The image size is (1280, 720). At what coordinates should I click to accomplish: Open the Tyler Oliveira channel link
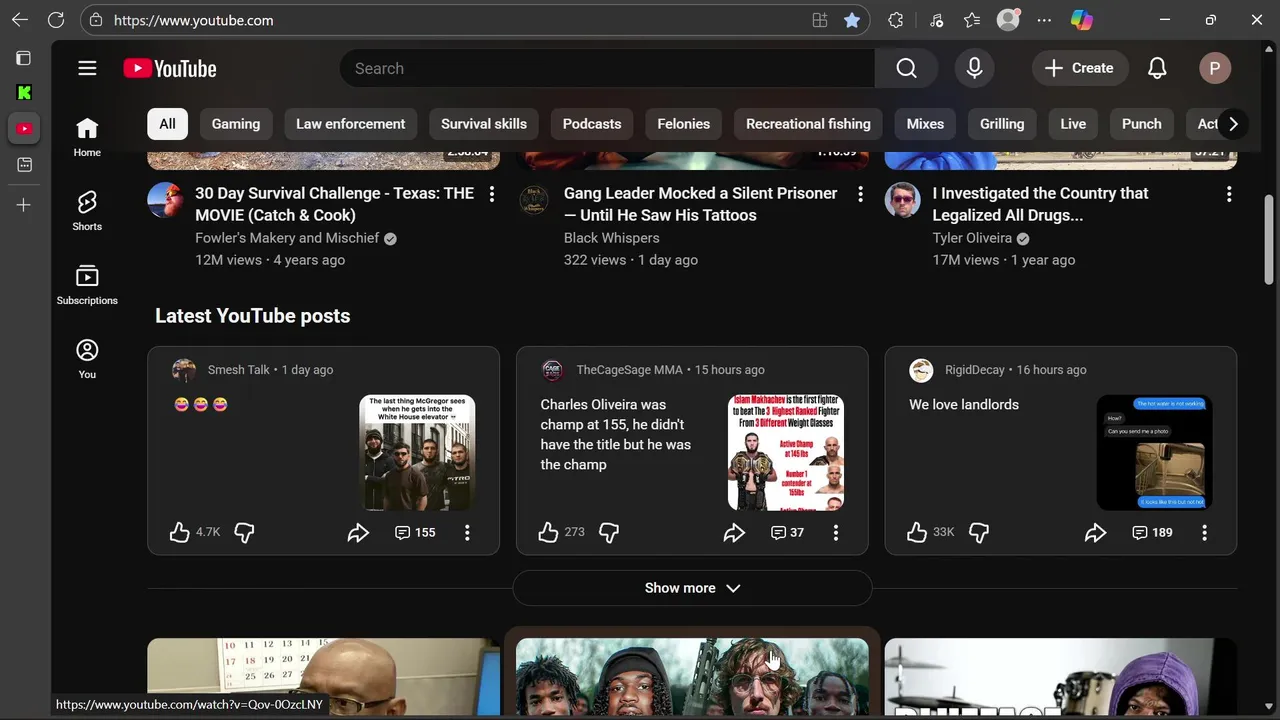point(972,238)
